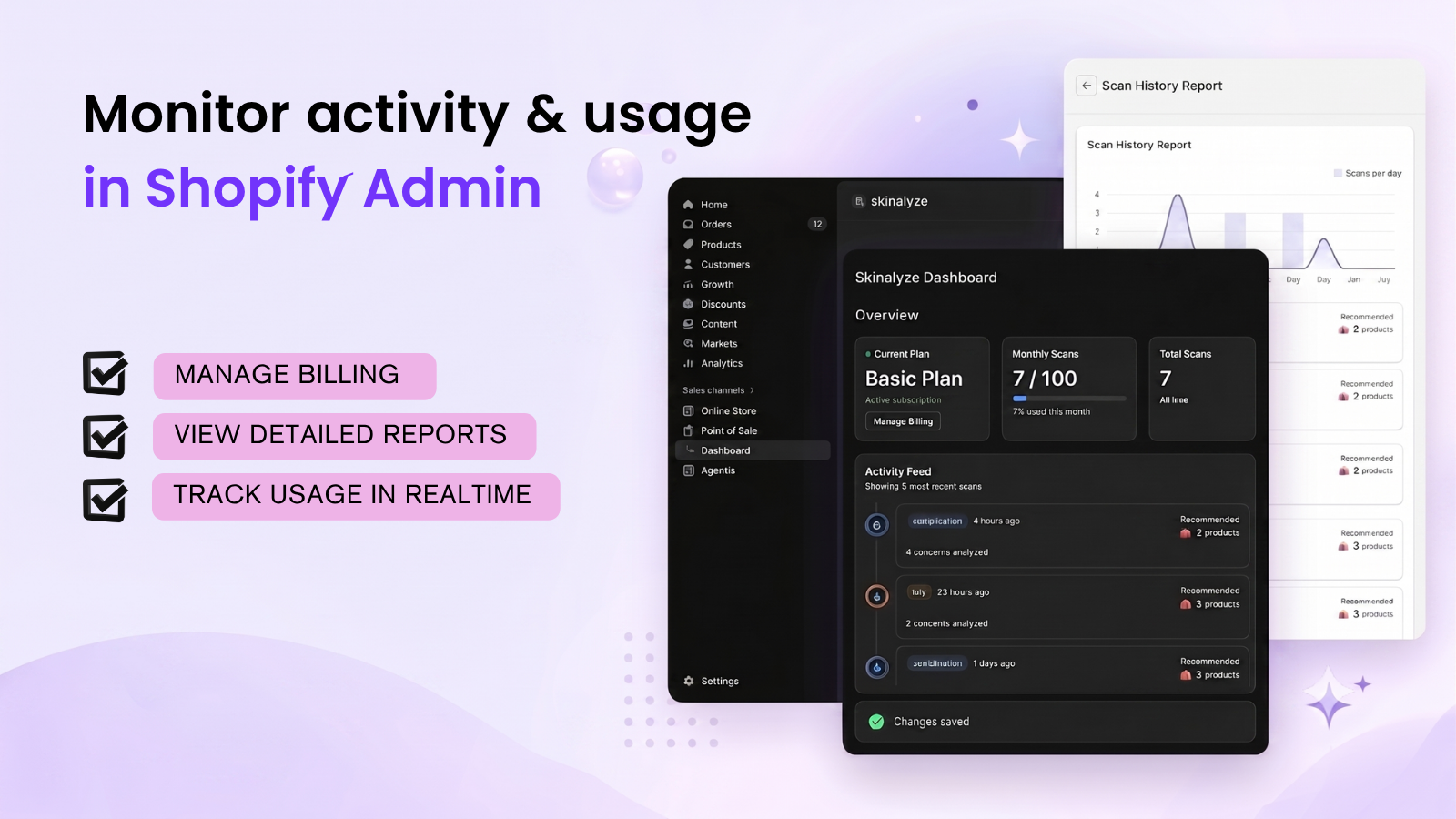Click the product icon in the 23 hours ago row

point(1186,604)
